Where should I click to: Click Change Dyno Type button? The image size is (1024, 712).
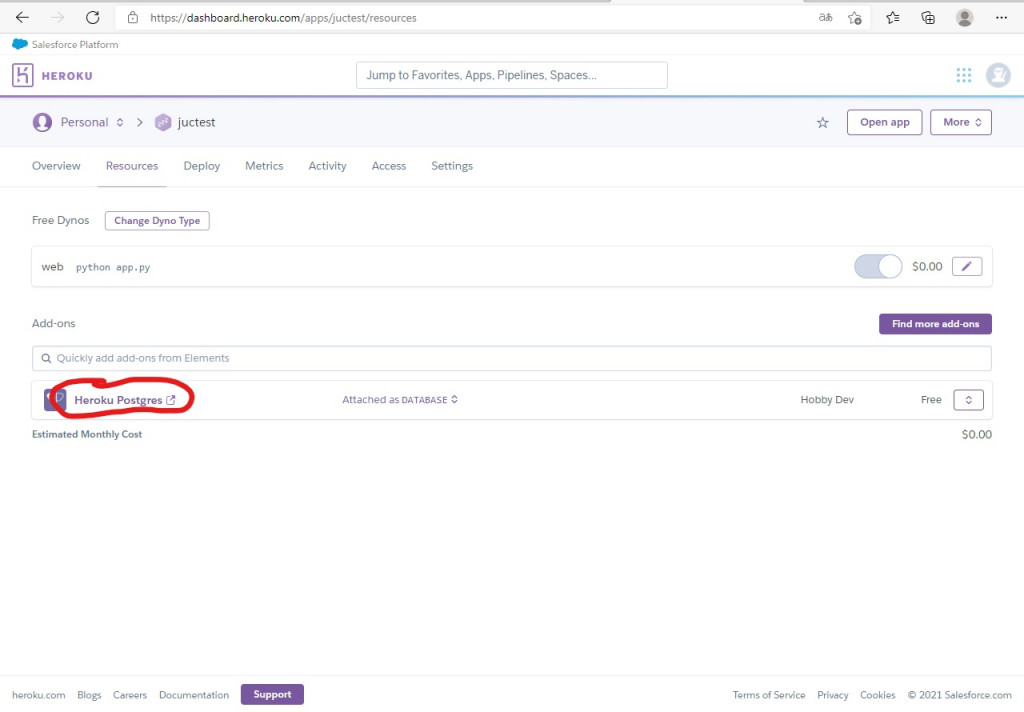pyautogui.click(x=157, y=221)
